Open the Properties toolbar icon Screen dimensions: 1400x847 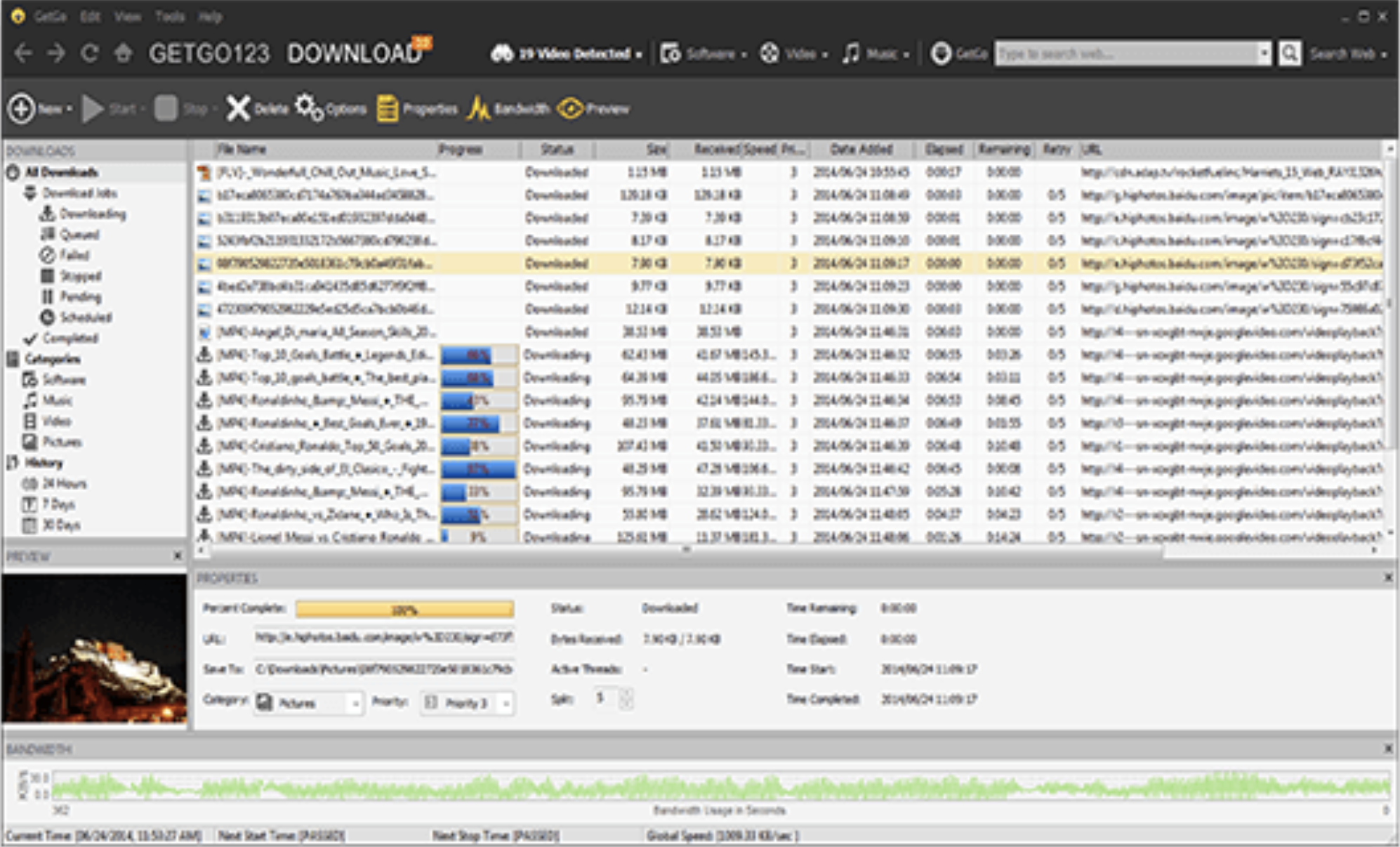tap(387, 109)
